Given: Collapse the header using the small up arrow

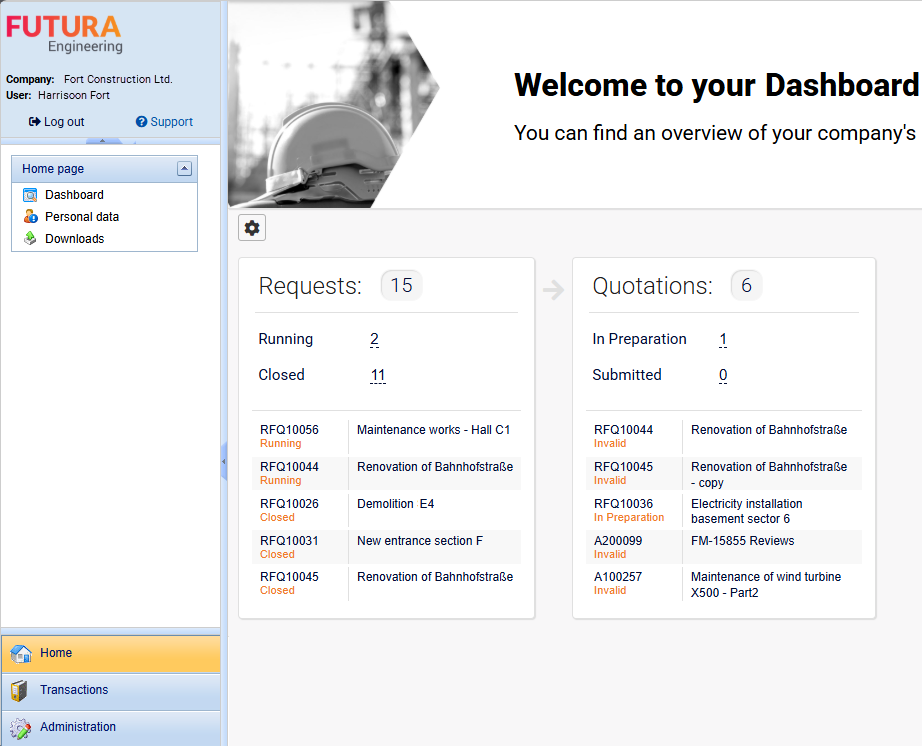Looking at the screenshot, I should 103,141.
